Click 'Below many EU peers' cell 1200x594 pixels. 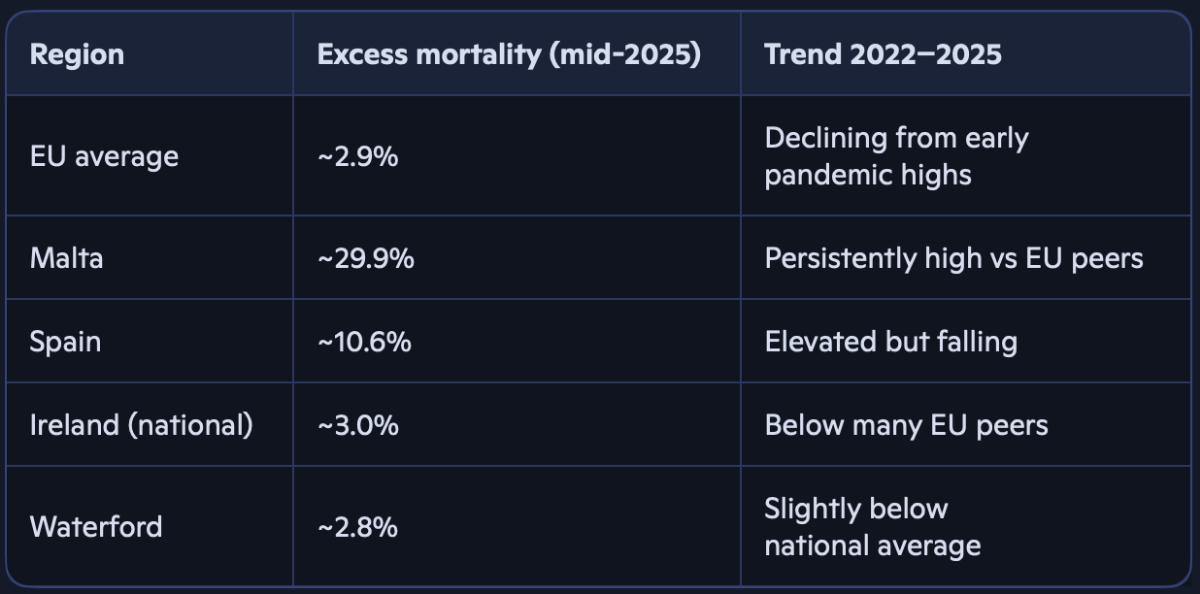tap(906, 425)
